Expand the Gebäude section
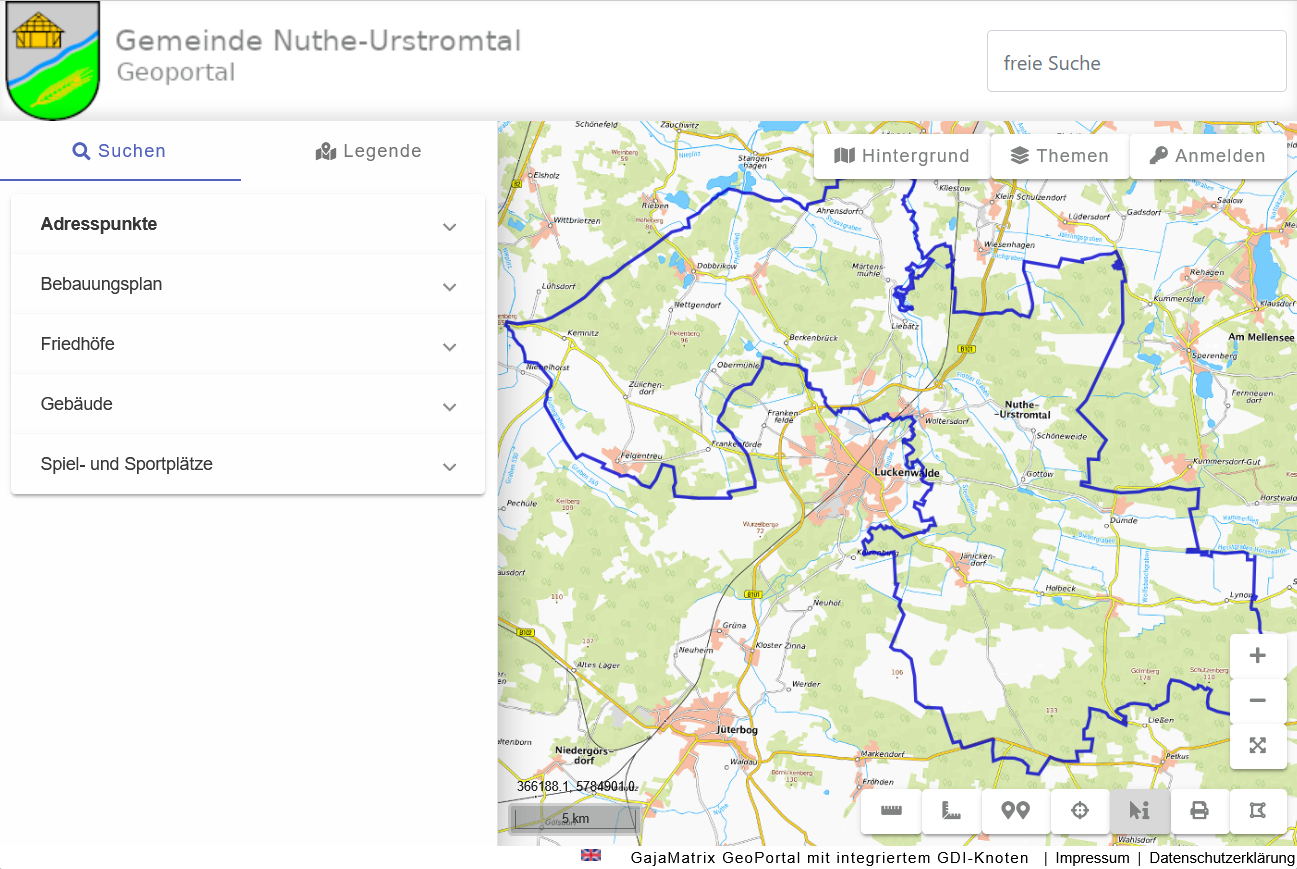The width and height of the screenshot is (1297, 869). (x=248, y=405)
